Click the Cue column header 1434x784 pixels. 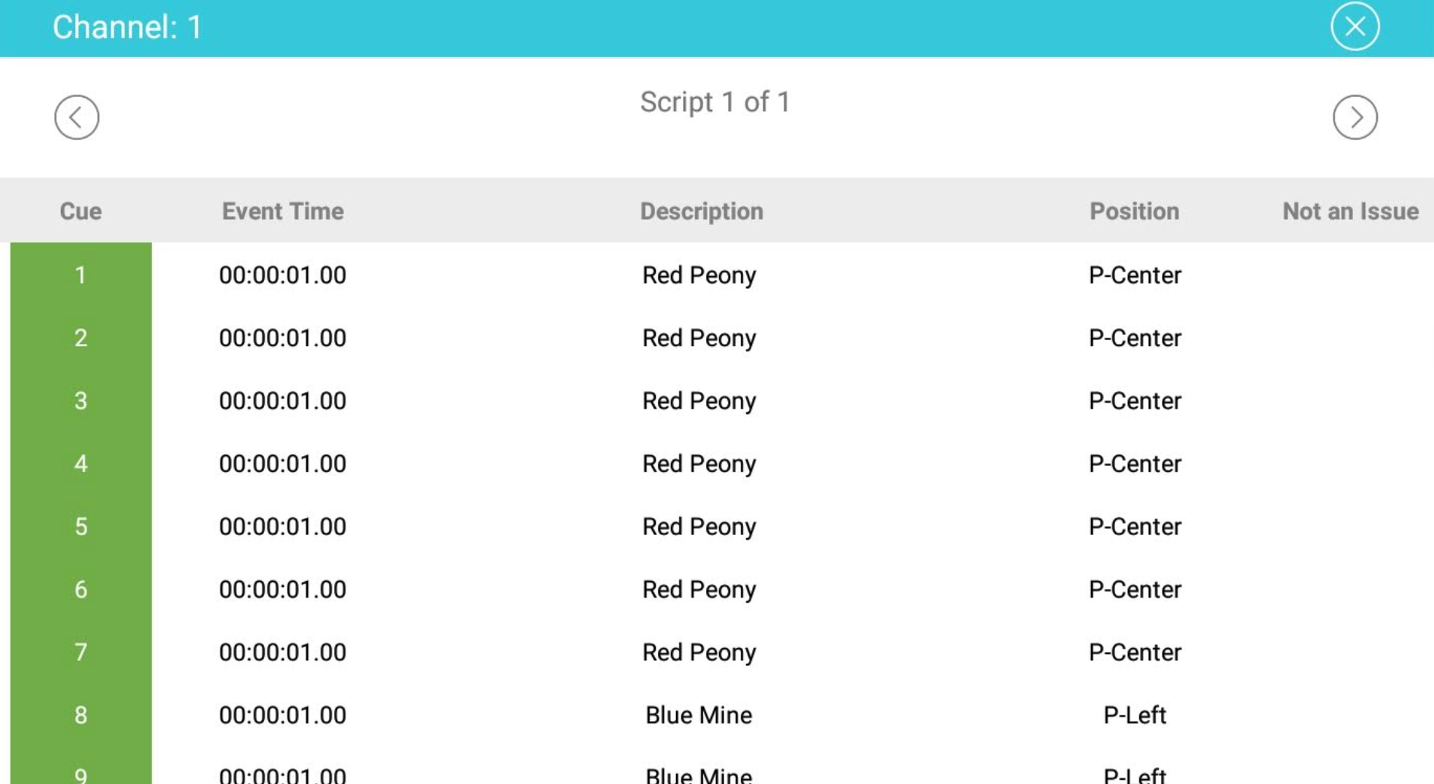81,211
